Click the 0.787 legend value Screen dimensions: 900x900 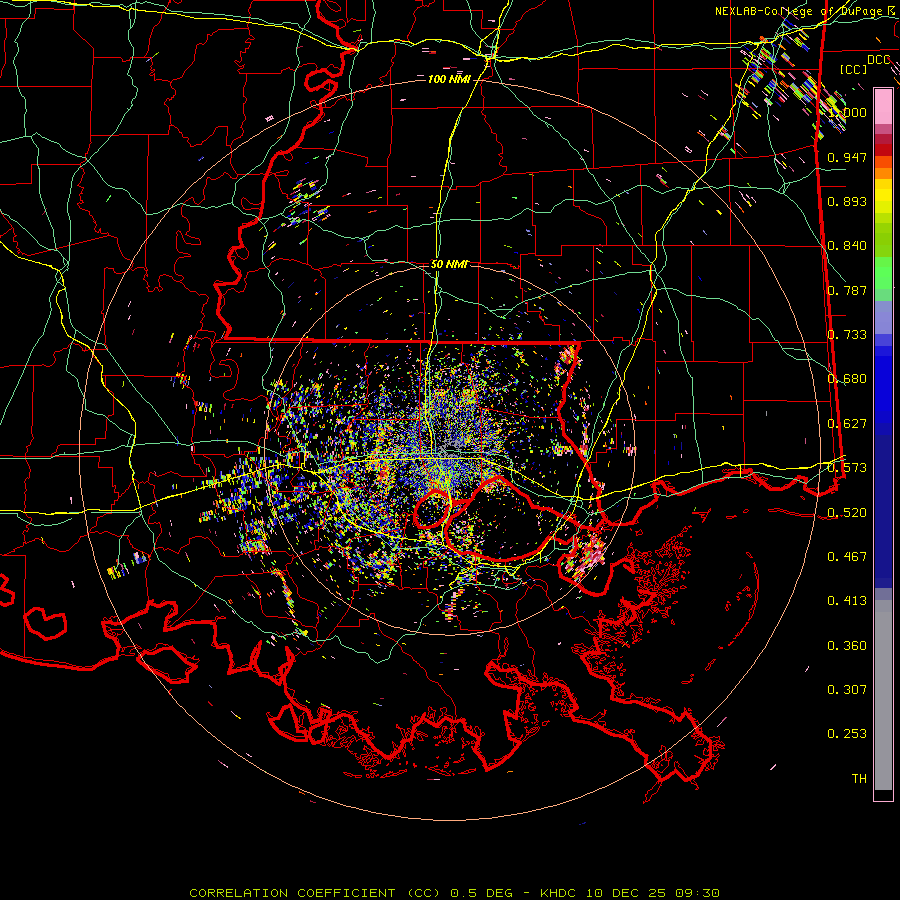pyautogui.click(x=847, y=290)
